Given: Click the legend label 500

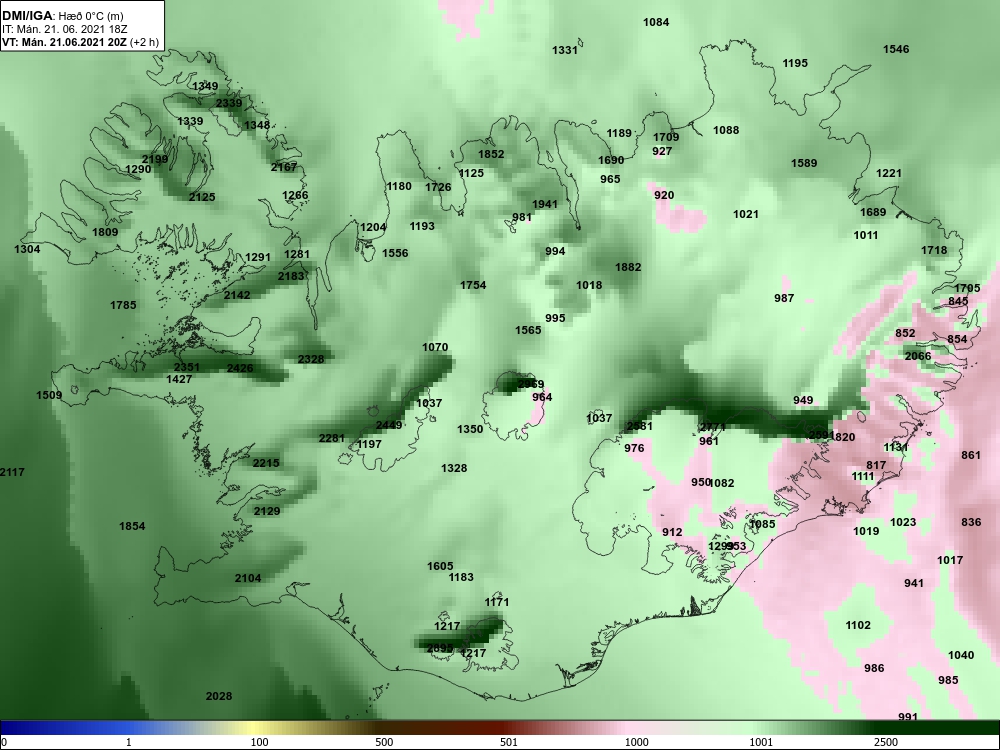Looking at the screenshot, I should (x=385, y=742).
